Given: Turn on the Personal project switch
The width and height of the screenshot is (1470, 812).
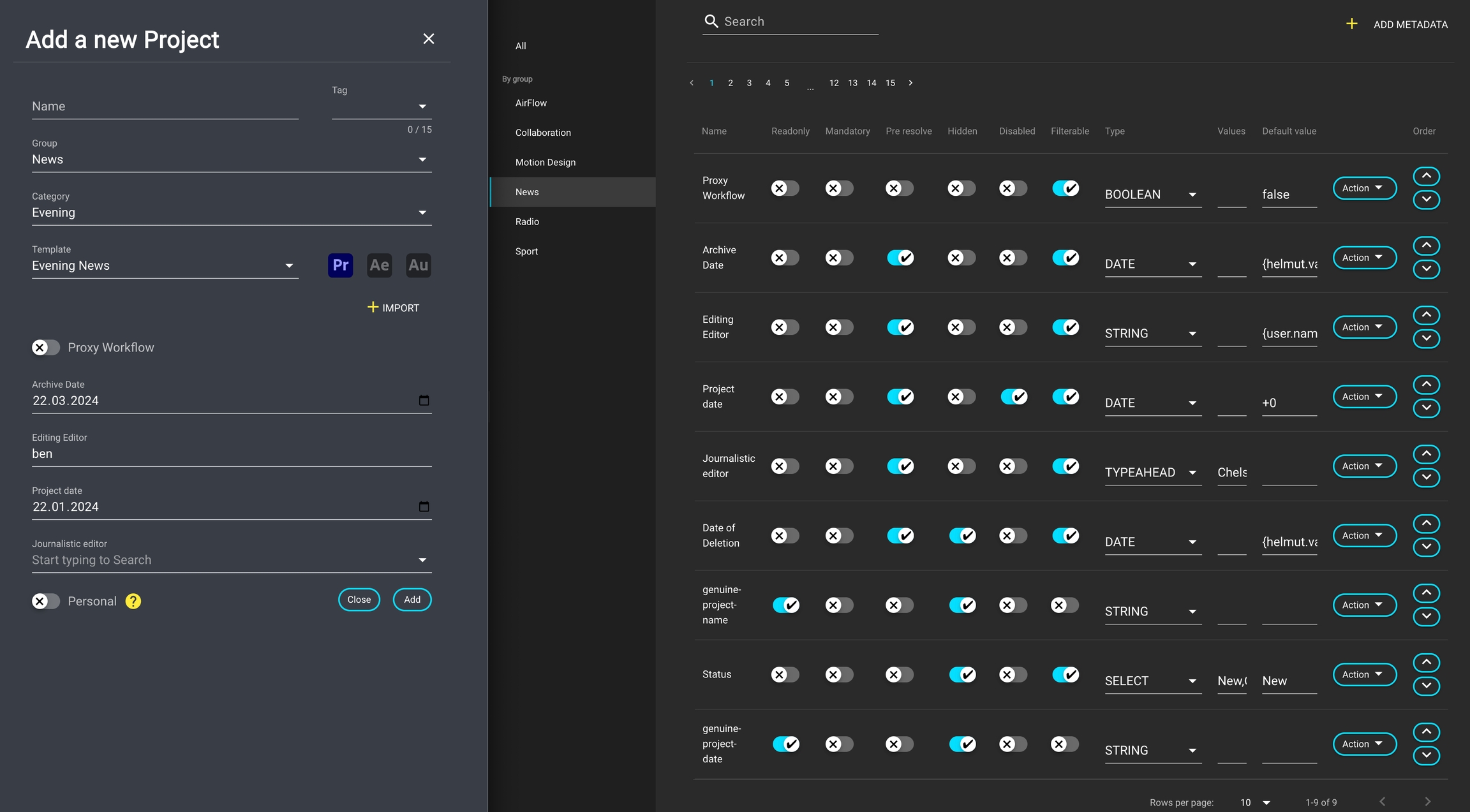Looking at the screenshot, I should point(45,601).
